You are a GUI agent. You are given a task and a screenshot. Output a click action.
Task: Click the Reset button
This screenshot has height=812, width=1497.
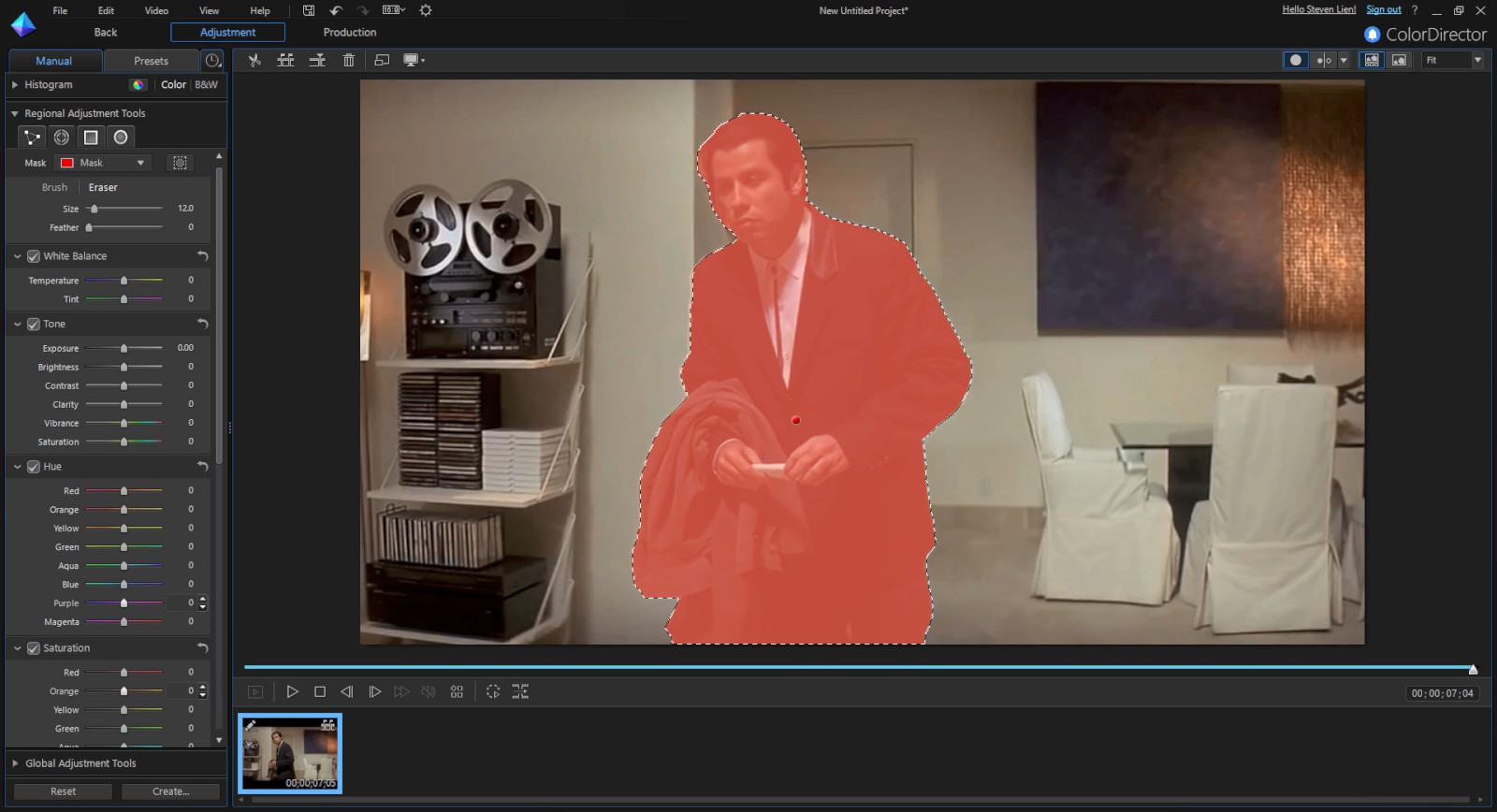pyautogui.click(x=63, y=791)
